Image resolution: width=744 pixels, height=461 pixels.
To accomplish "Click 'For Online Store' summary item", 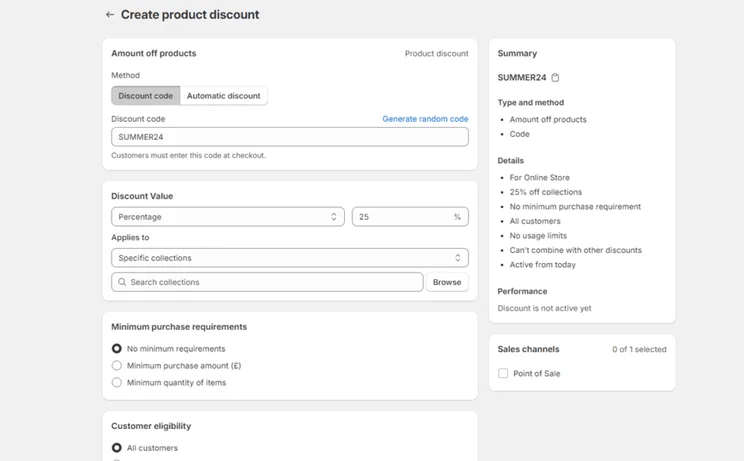I will (539, 177).
